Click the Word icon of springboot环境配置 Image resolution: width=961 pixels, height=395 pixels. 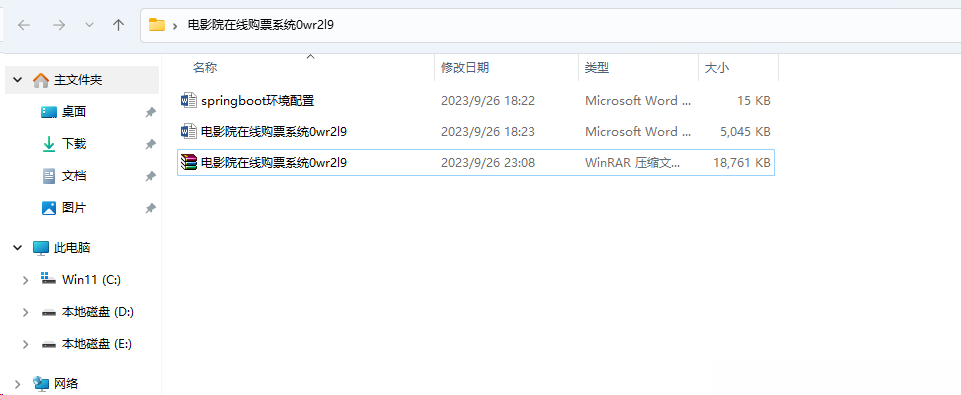[189, 101]
